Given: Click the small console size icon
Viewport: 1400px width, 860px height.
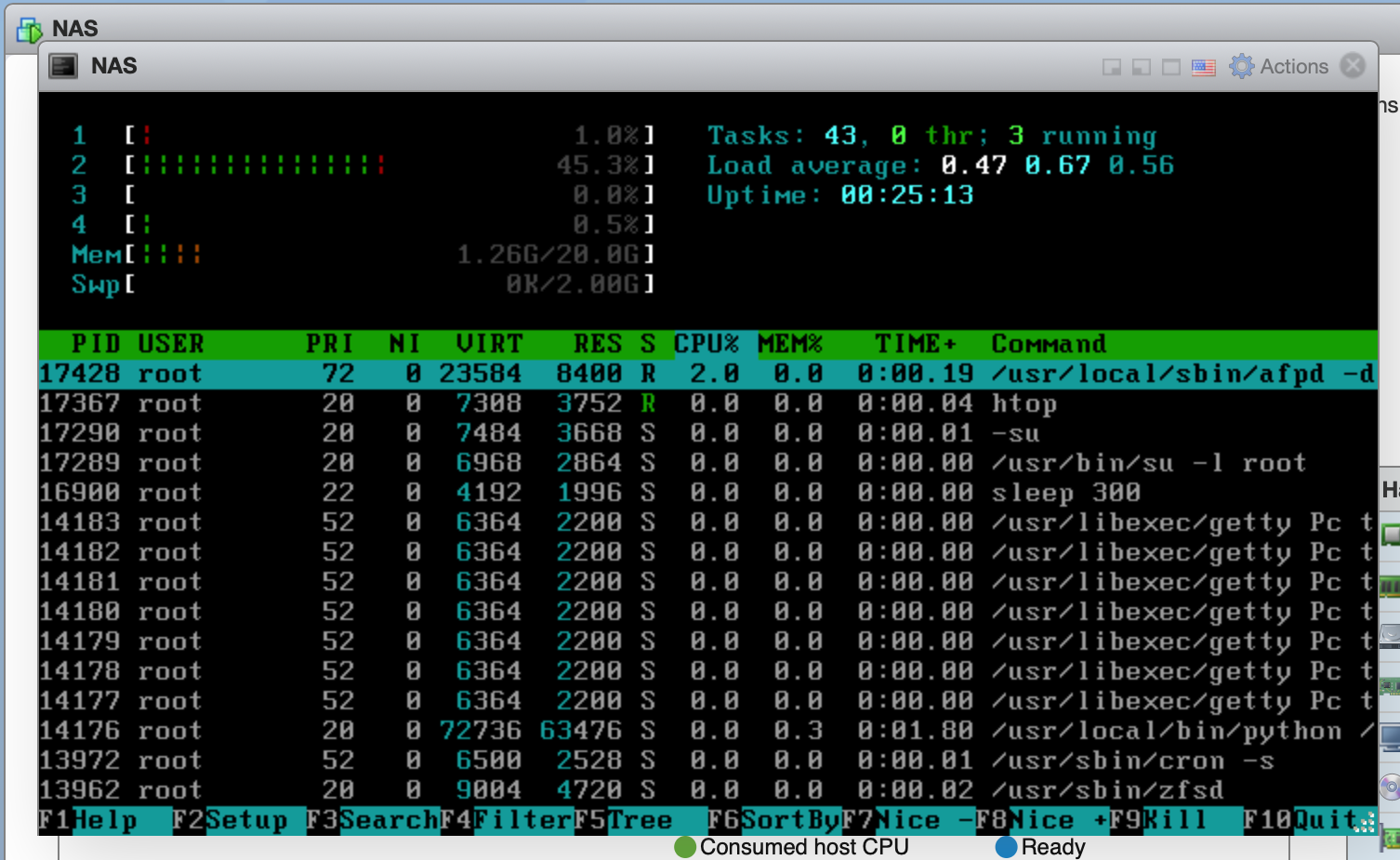Looking at the screenshot, I should point(1111,67).
